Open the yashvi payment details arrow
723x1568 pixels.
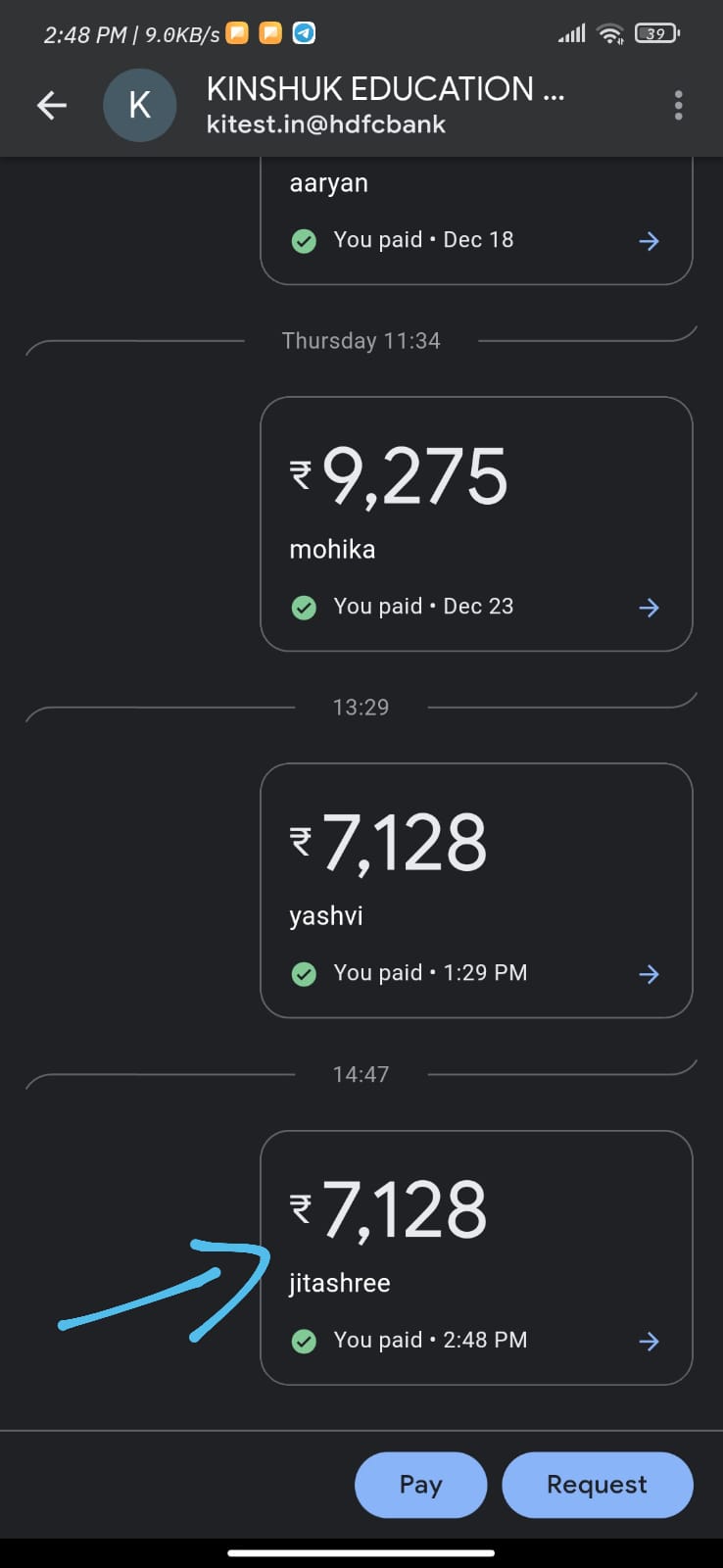(x=649, y=974)
